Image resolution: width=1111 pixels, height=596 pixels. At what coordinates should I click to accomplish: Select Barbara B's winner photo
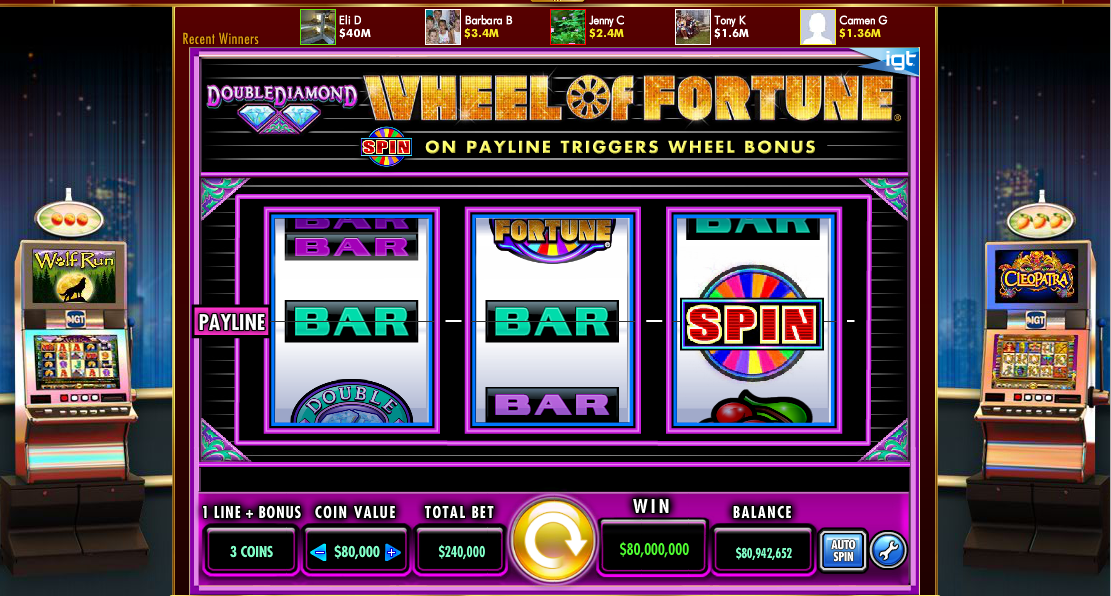pyautogui.click(x=443, y=27)
